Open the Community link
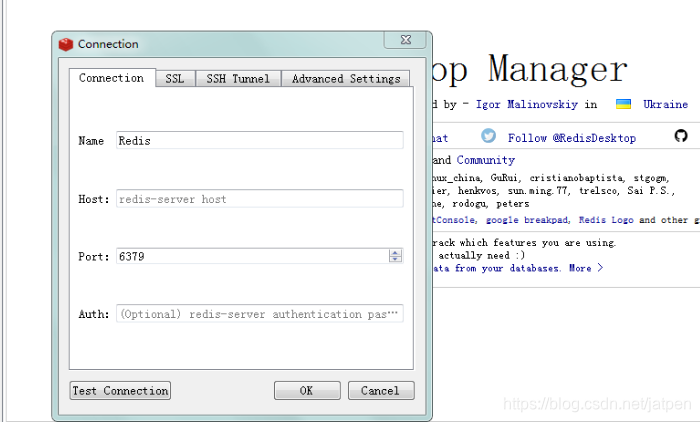The image size is (700, 422). pyautogui.click(x=486, y=160)
